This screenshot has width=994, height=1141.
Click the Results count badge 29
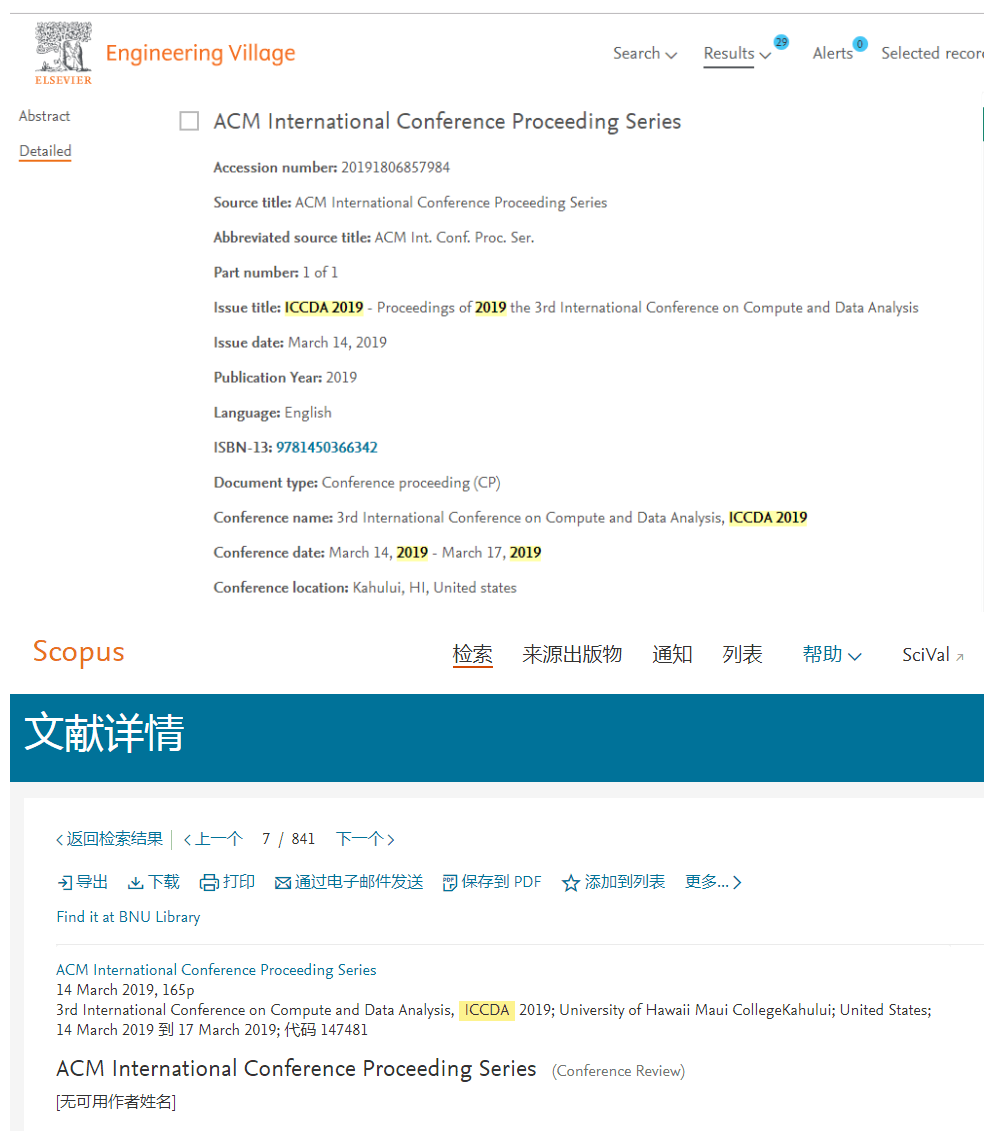tap(781, 42)
